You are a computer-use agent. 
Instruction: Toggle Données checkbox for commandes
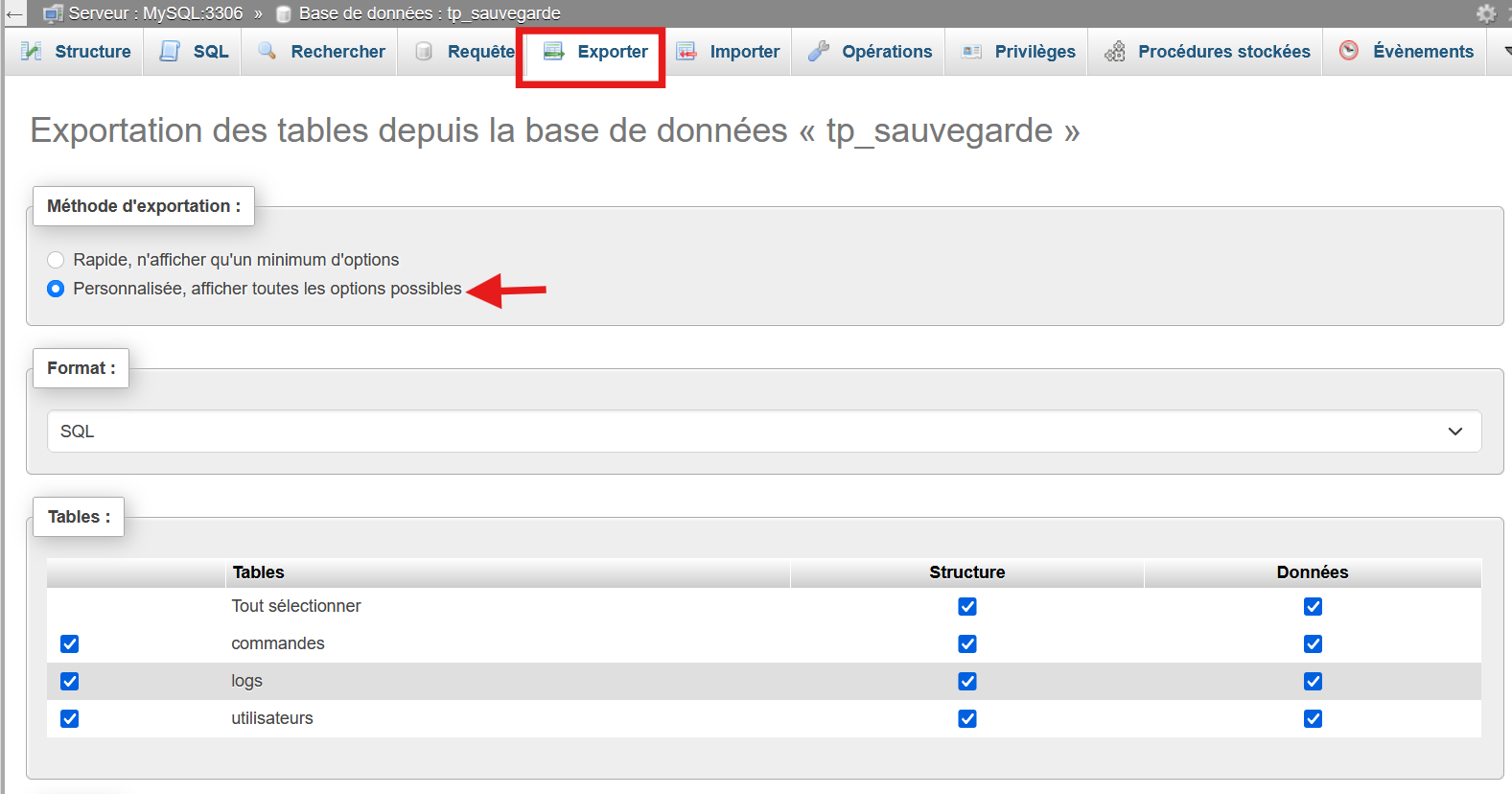click(x=1313, y=644)
